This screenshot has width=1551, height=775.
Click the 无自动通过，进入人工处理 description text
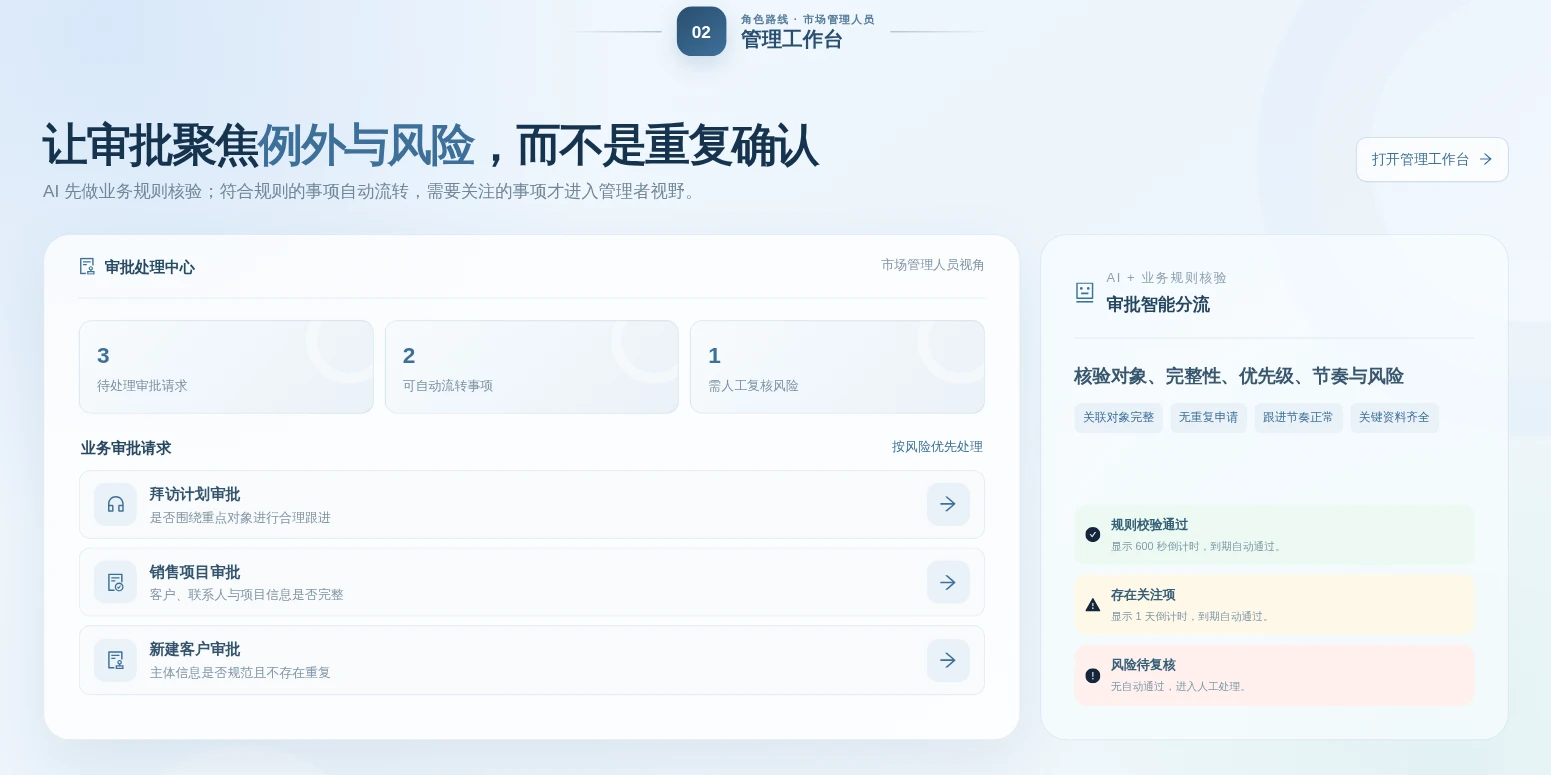click(1180, 687)
